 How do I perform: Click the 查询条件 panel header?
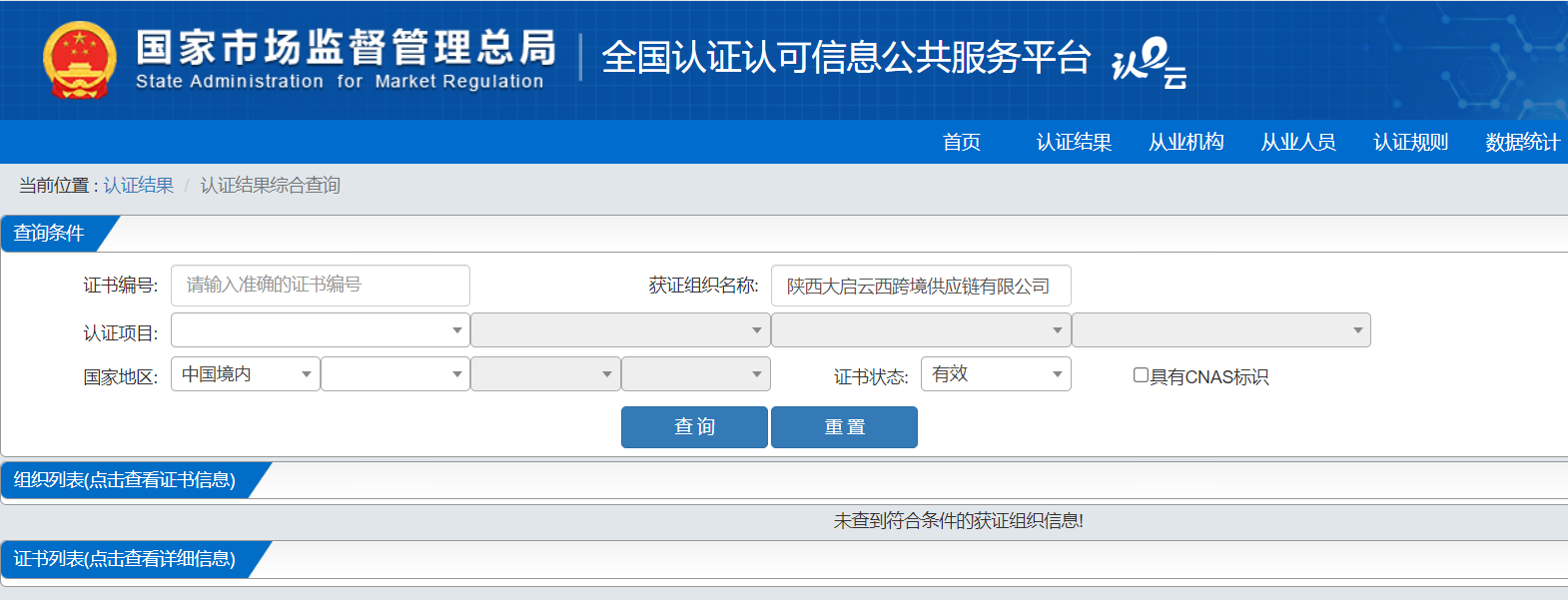click(49, 234)
